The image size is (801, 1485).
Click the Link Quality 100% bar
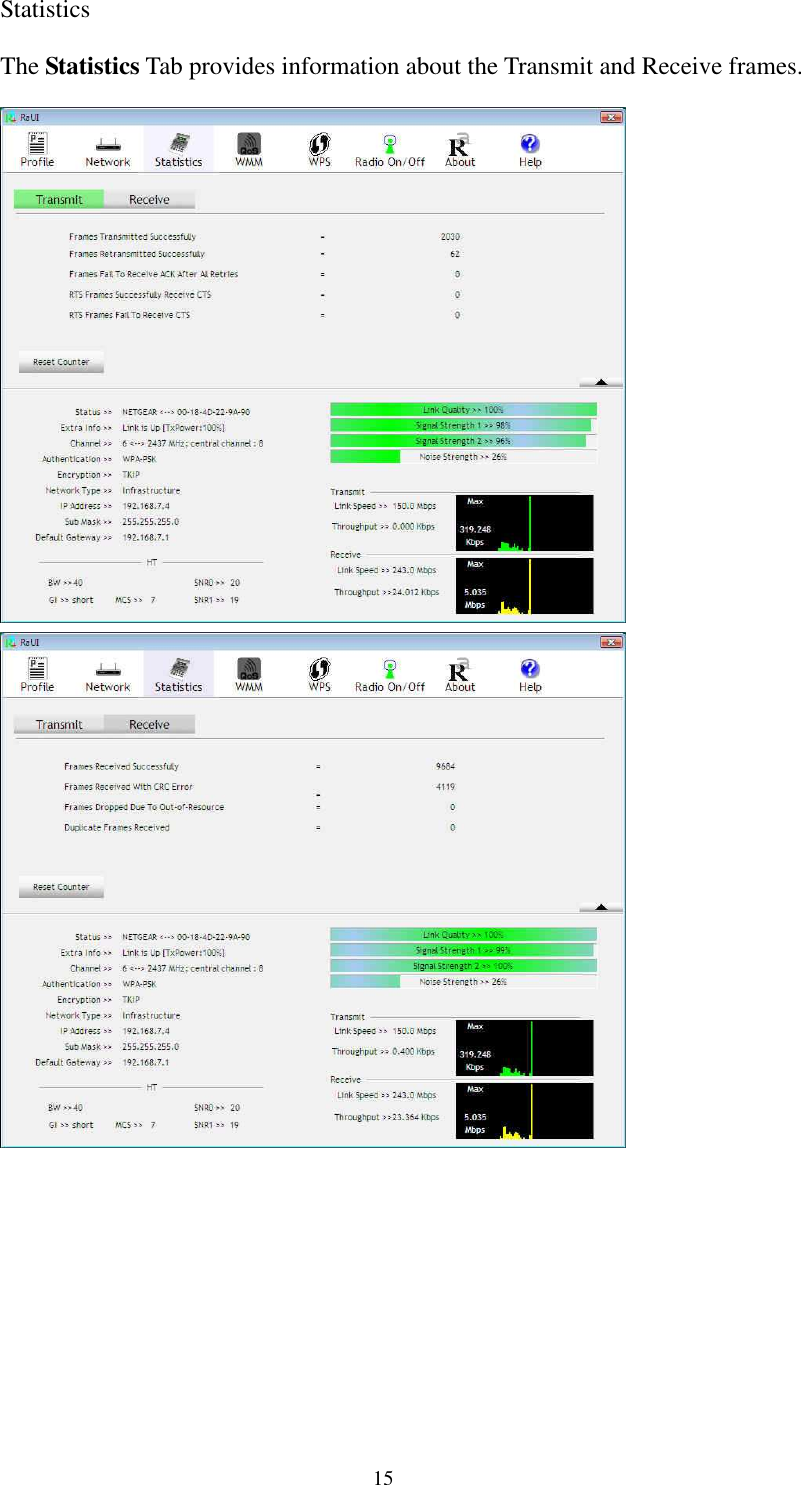click(x=463, y=409)
